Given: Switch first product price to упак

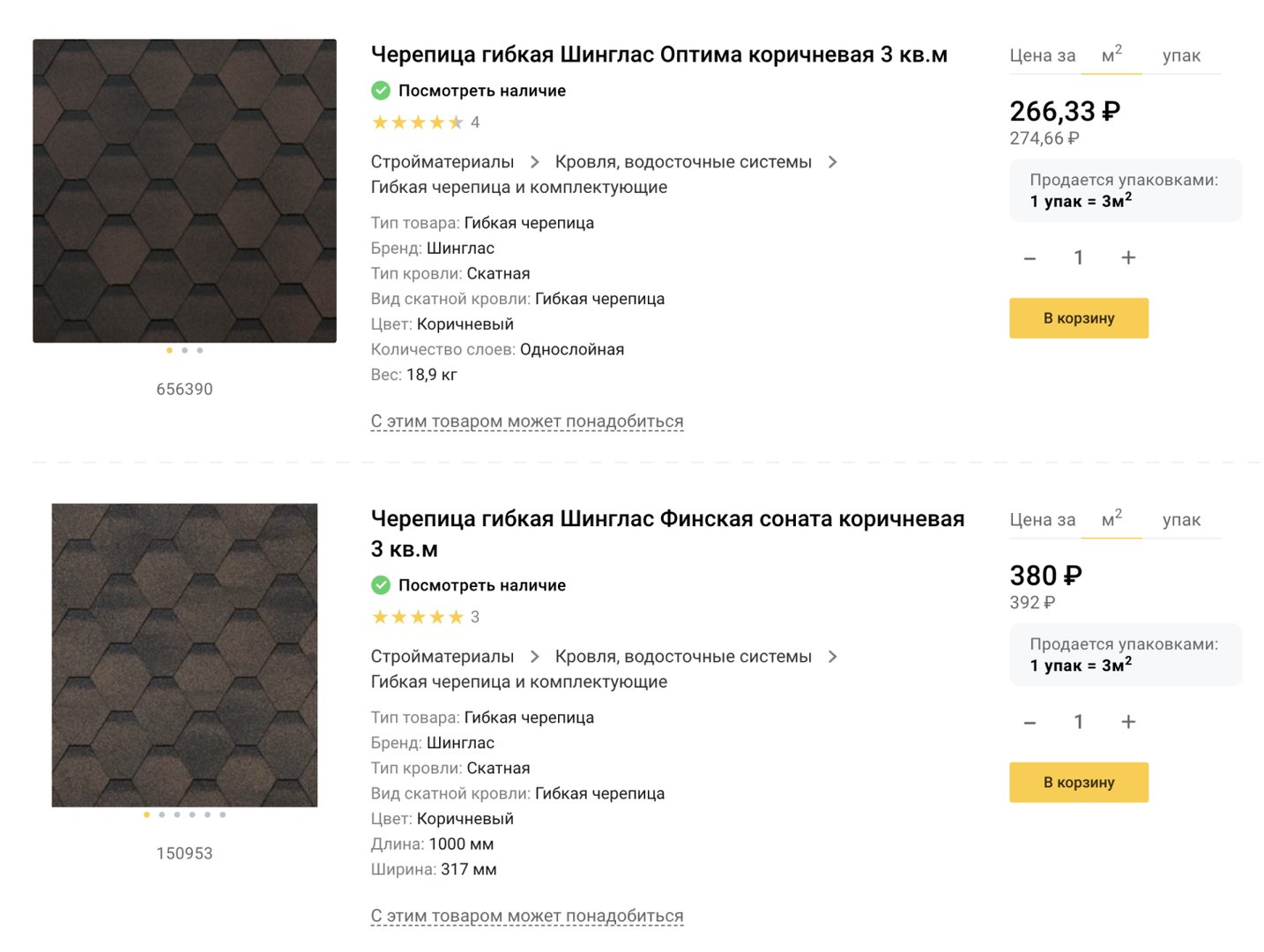Looking at the screenshot, I should click(1181, 56).
